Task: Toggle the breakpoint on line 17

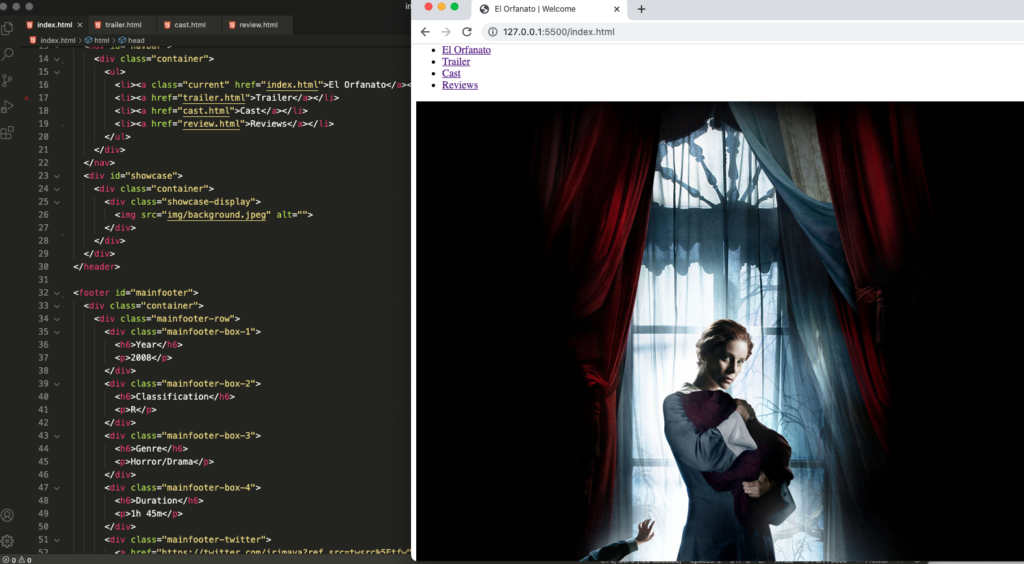Action: (x=26, y=98)
